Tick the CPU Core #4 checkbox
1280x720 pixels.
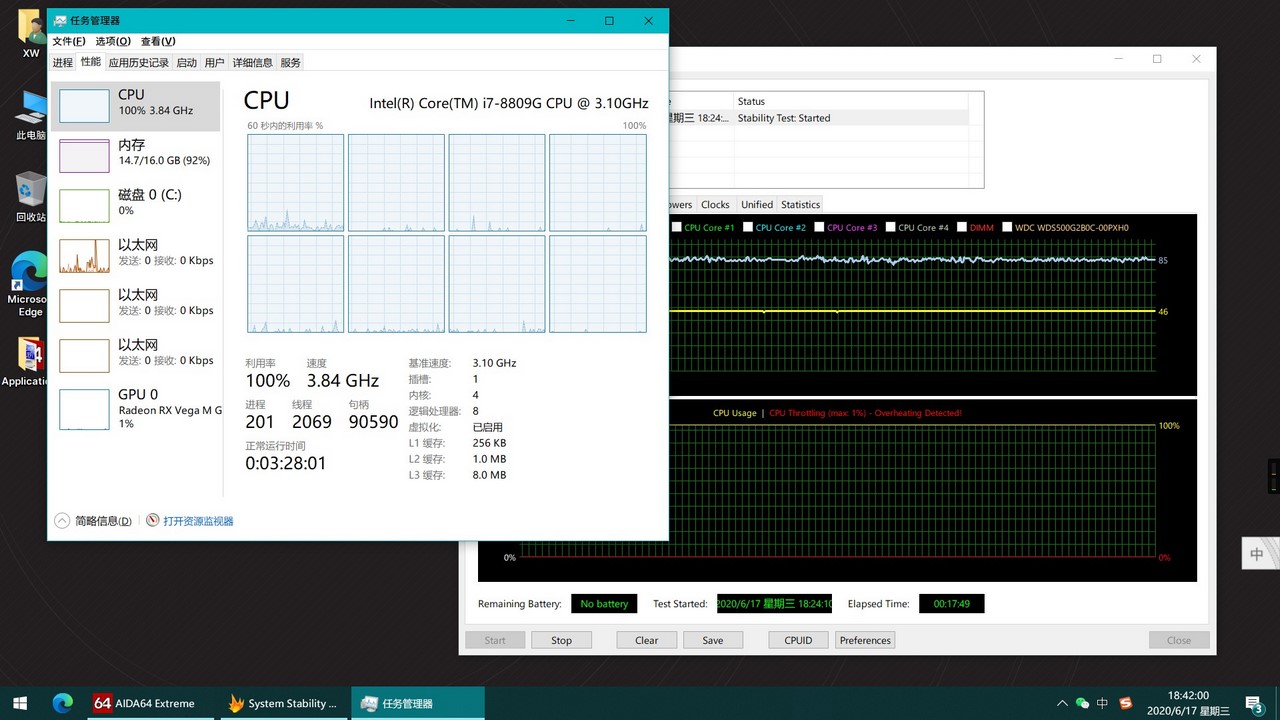(x=891, y=228)
